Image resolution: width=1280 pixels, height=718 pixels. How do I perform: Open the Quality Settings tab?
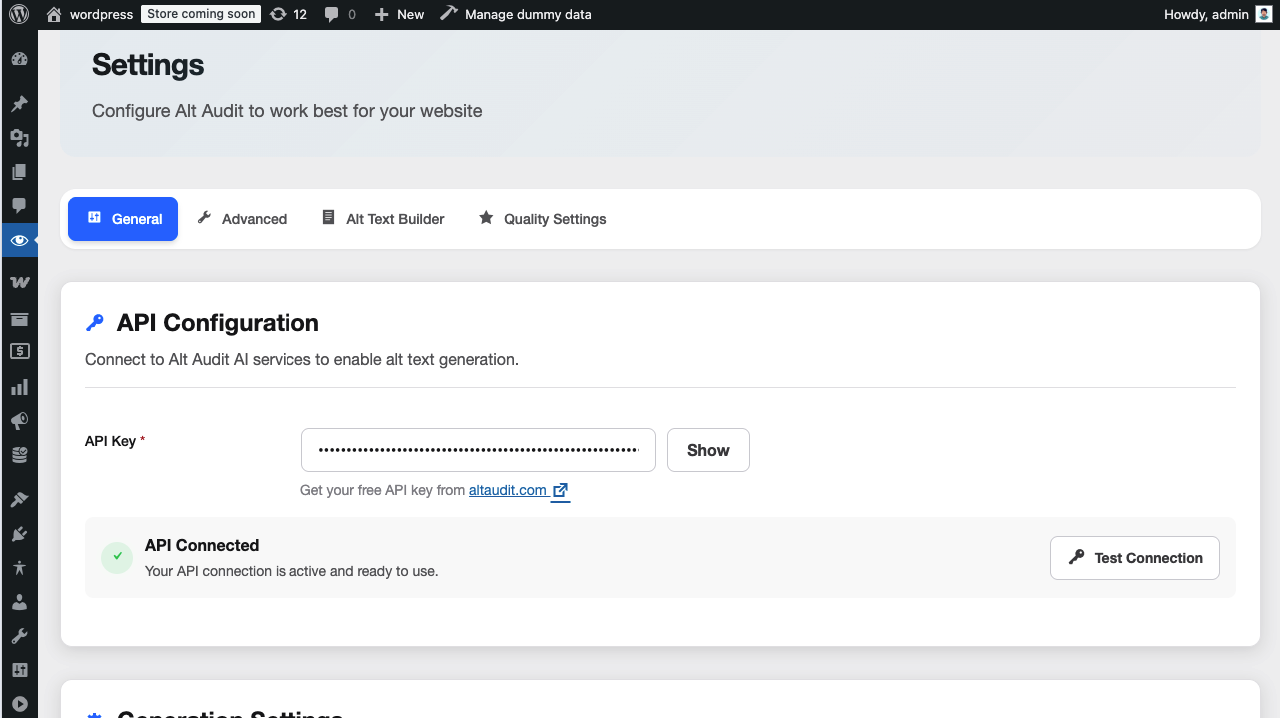coord(542,219)
